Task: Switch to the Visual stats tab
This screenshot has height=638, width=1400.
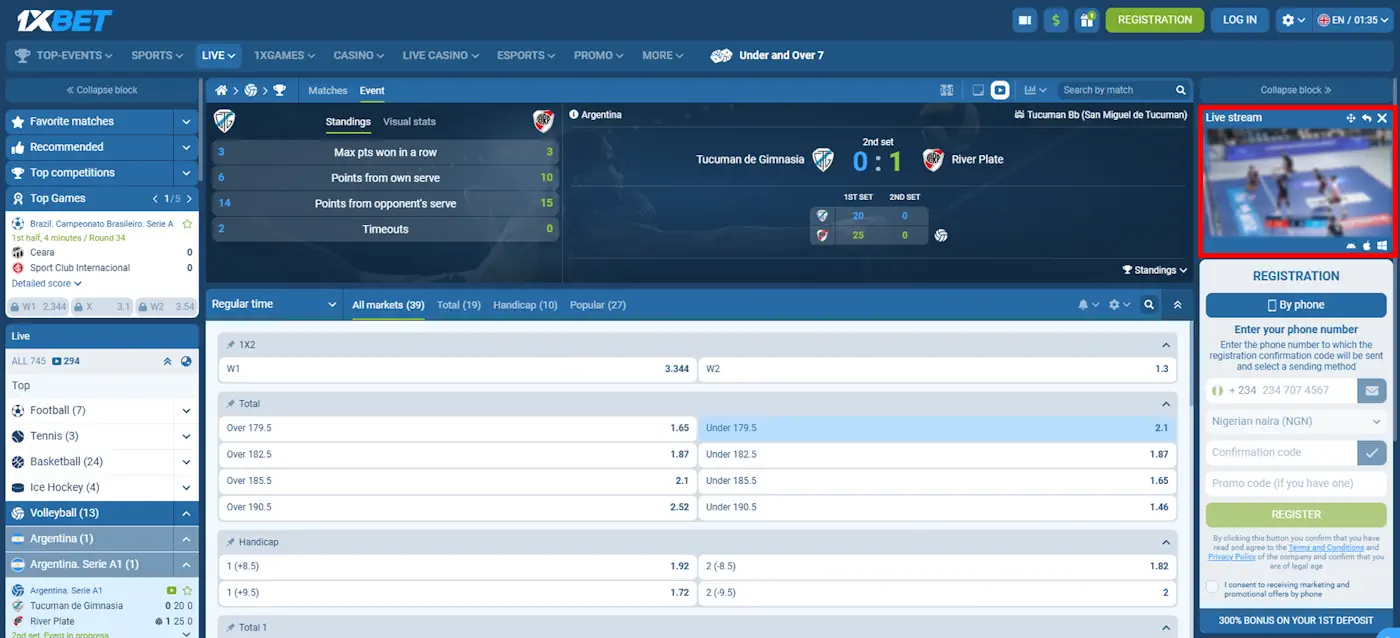Action: (410, 121)
